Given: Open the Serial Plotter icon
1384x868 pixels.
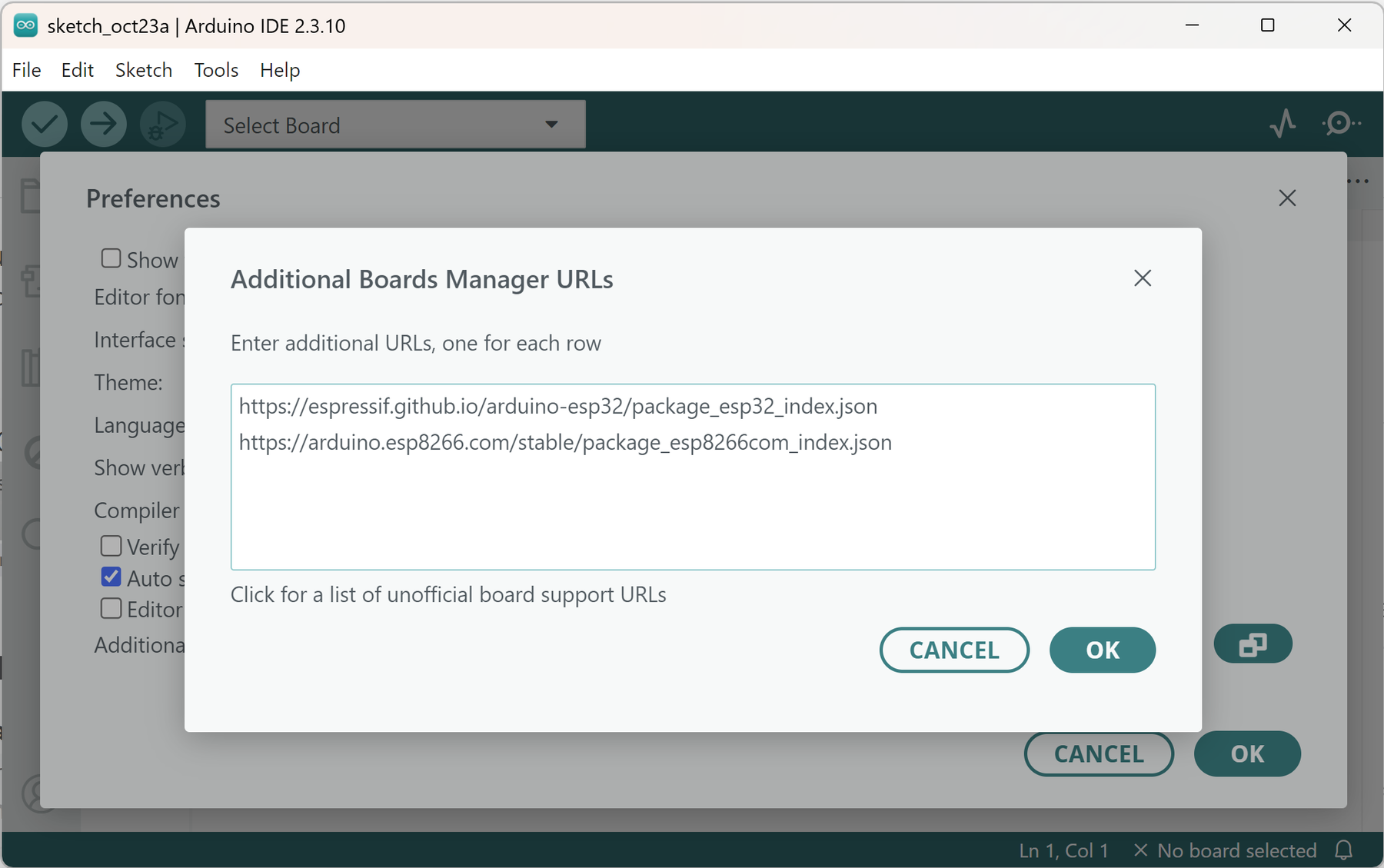Looking at the screenshot, I should pyautogui.click(x=1283, y=124).
